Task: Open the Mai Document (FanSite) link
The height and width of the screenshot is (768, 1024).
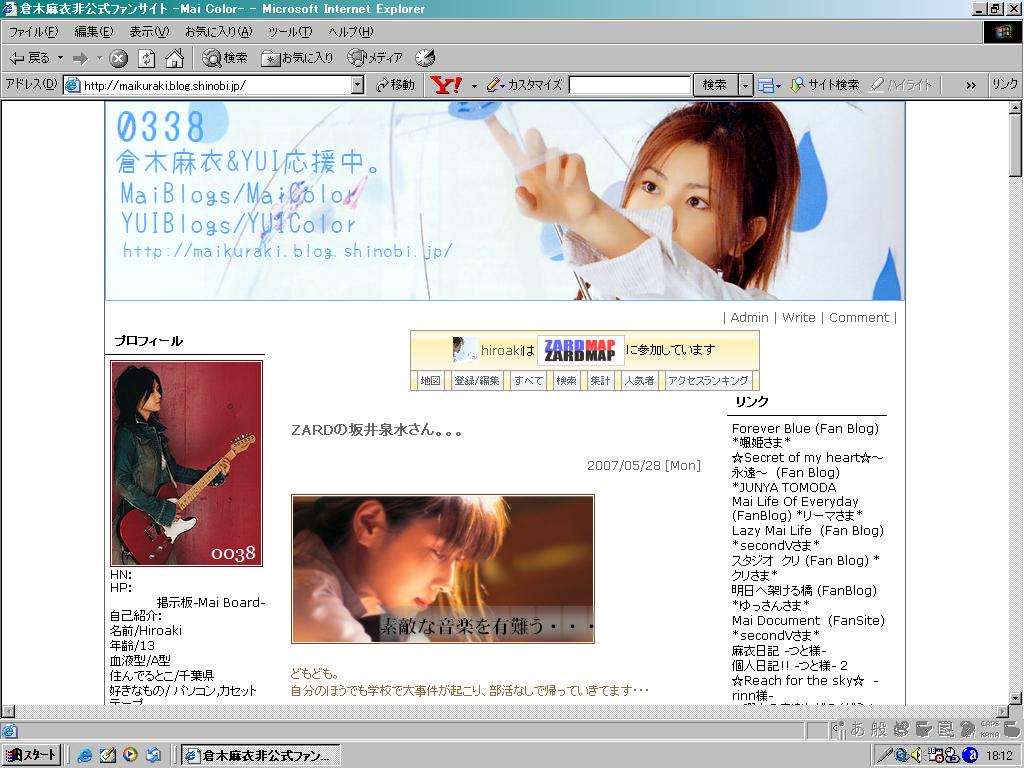Action: click(x=808, y=620)
